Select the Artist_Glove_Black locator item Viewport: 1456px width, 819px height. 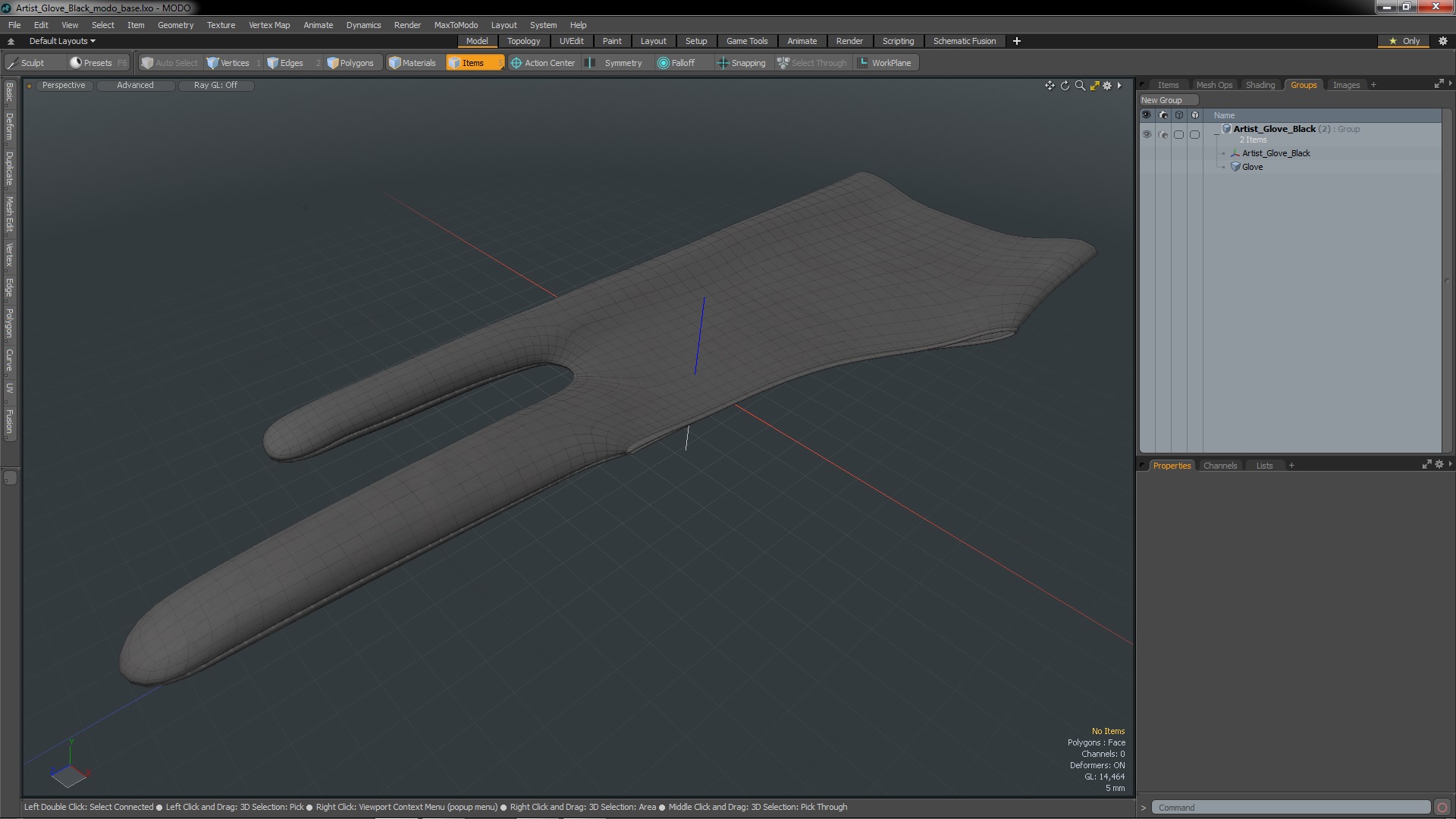[1276, 153]
